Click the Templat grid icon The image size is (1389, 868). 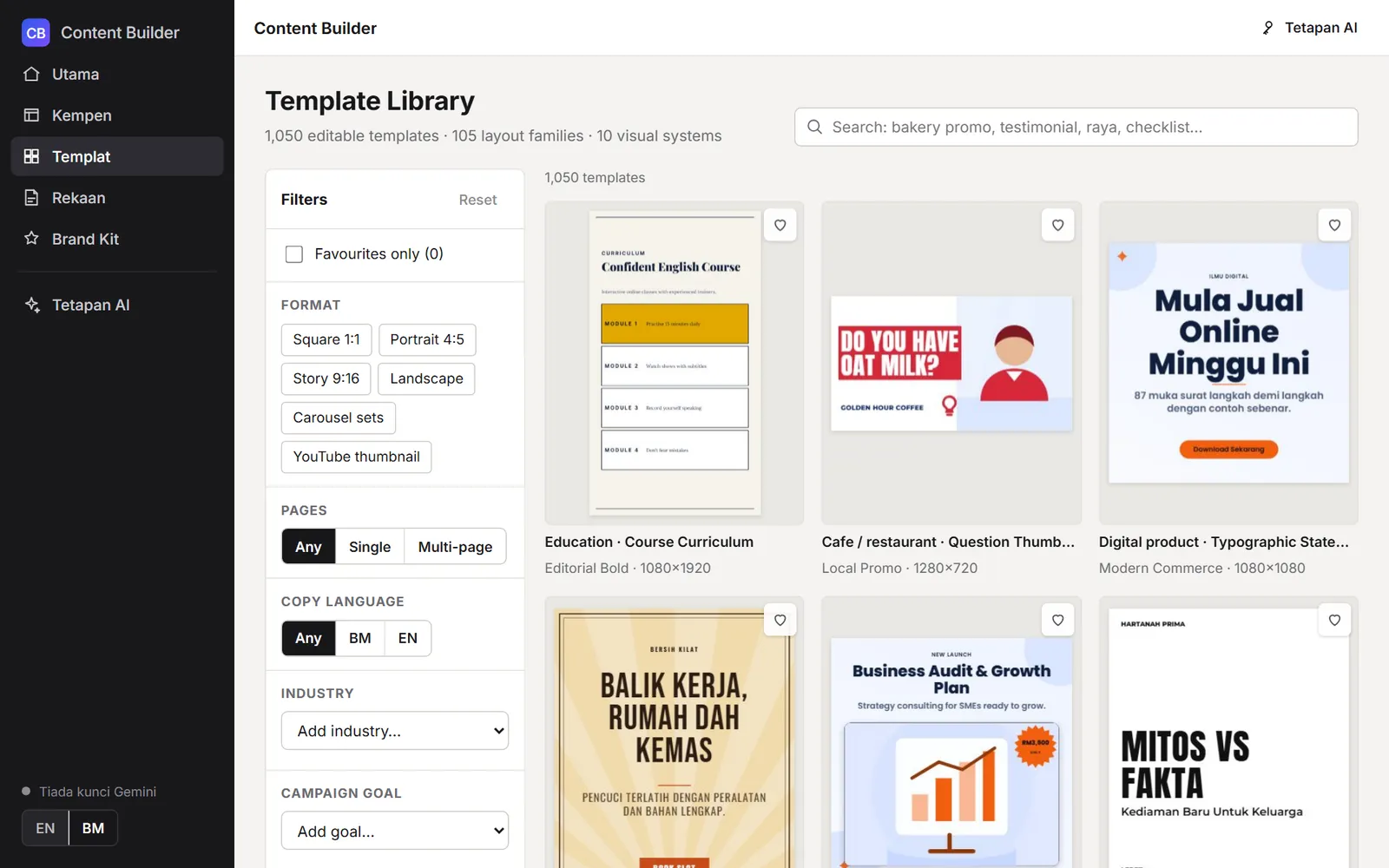pyautogui.click(x=32, y=156)
